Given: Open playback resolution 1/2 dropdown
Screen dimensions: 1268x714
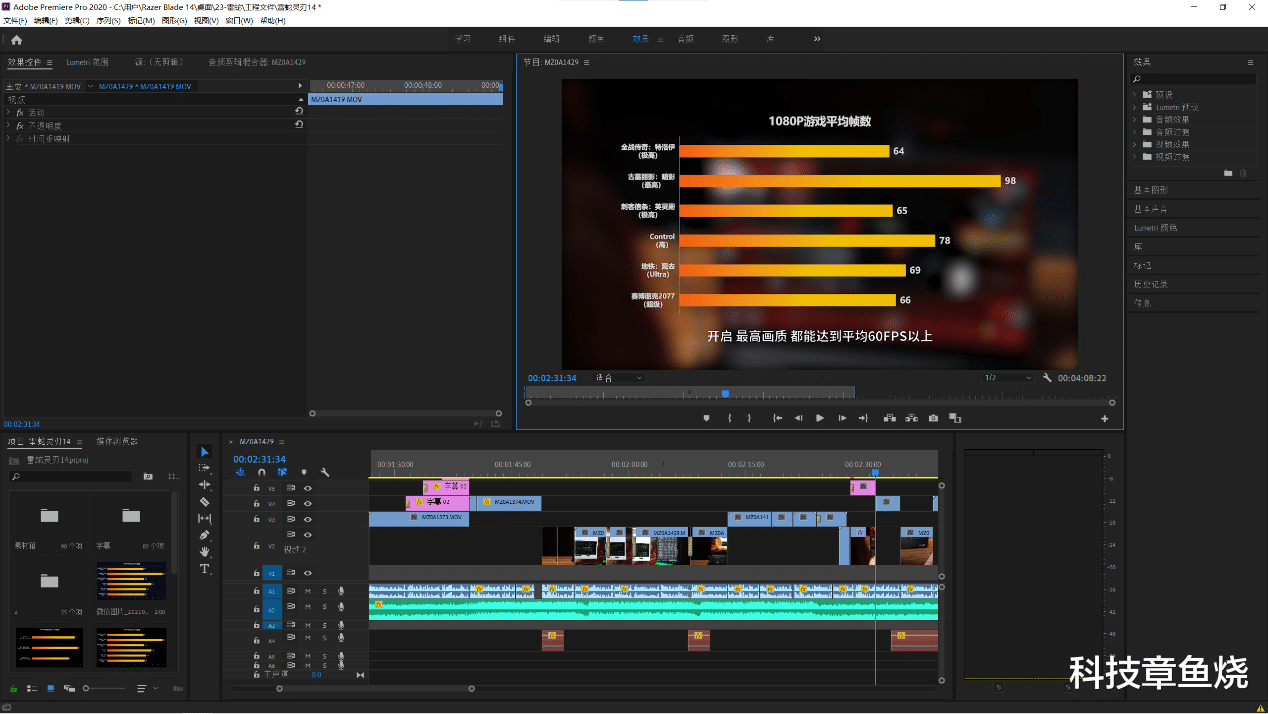Looking at the screenshot, I should [x=1007, y=378].
